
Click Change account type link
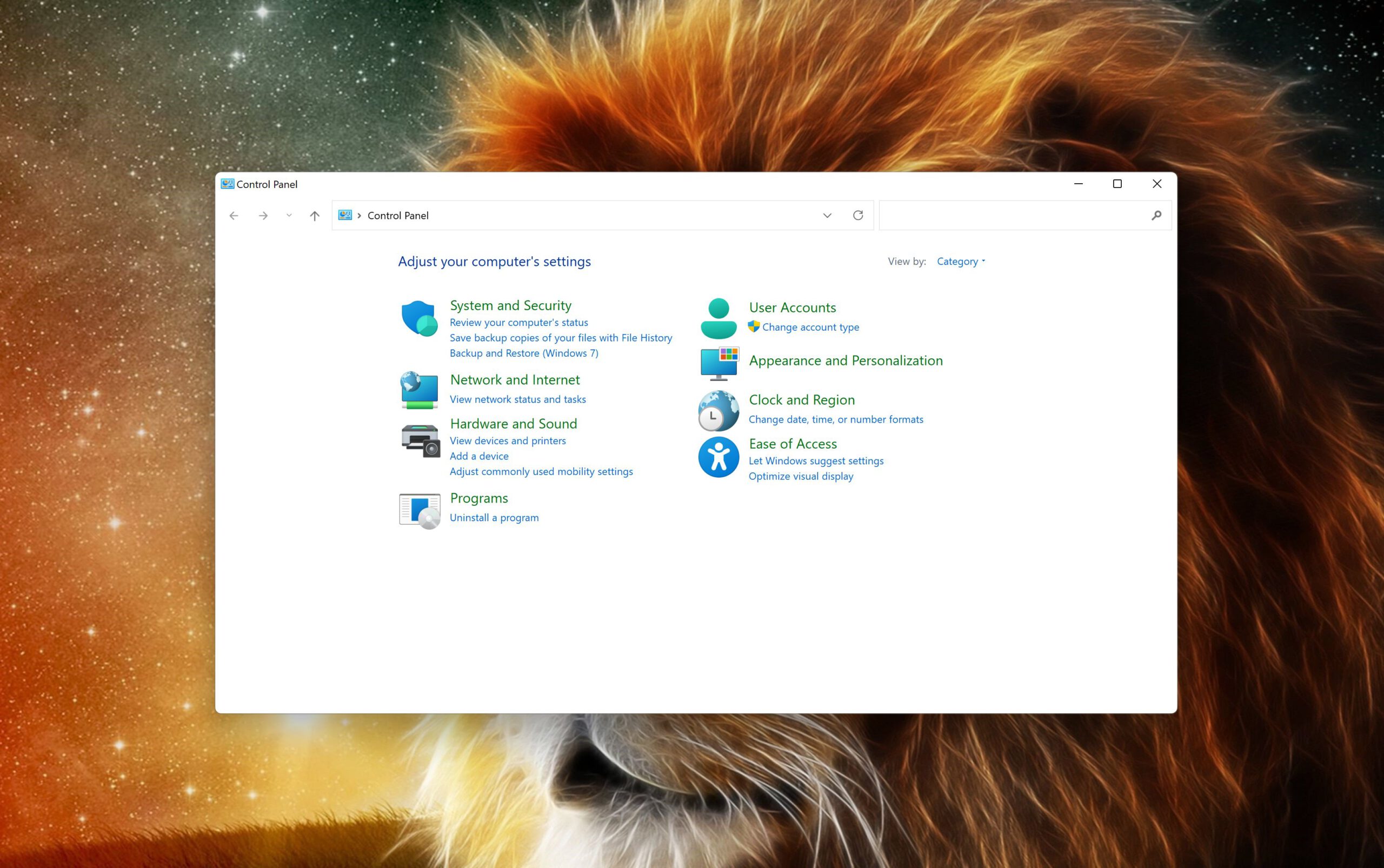810,327
